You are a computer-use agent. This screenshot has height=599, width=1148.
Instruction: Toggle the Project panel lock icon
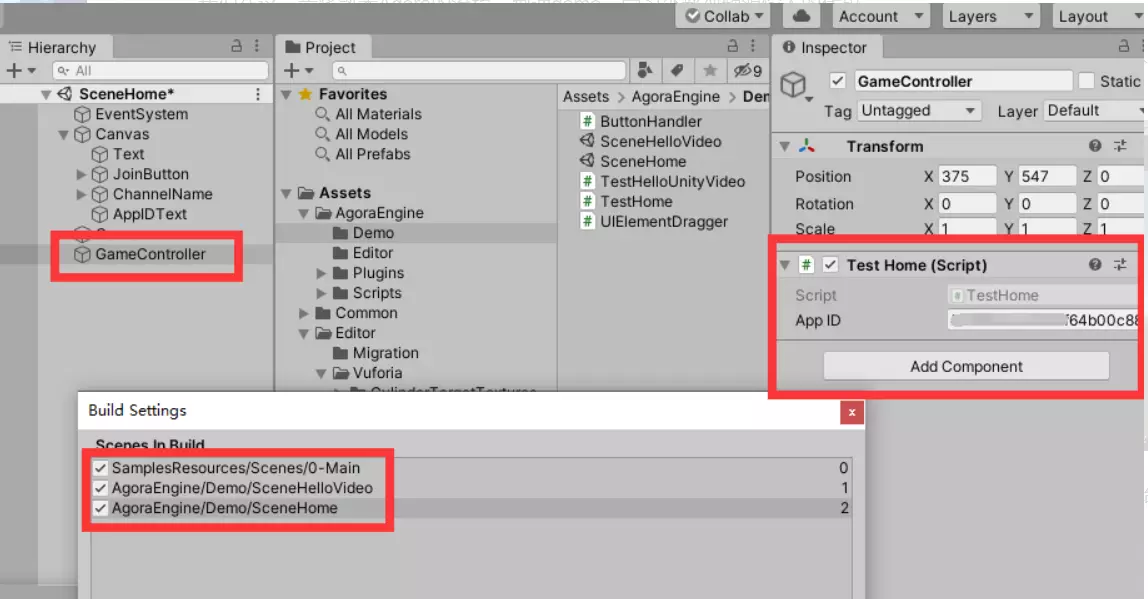tap(733, 46)
